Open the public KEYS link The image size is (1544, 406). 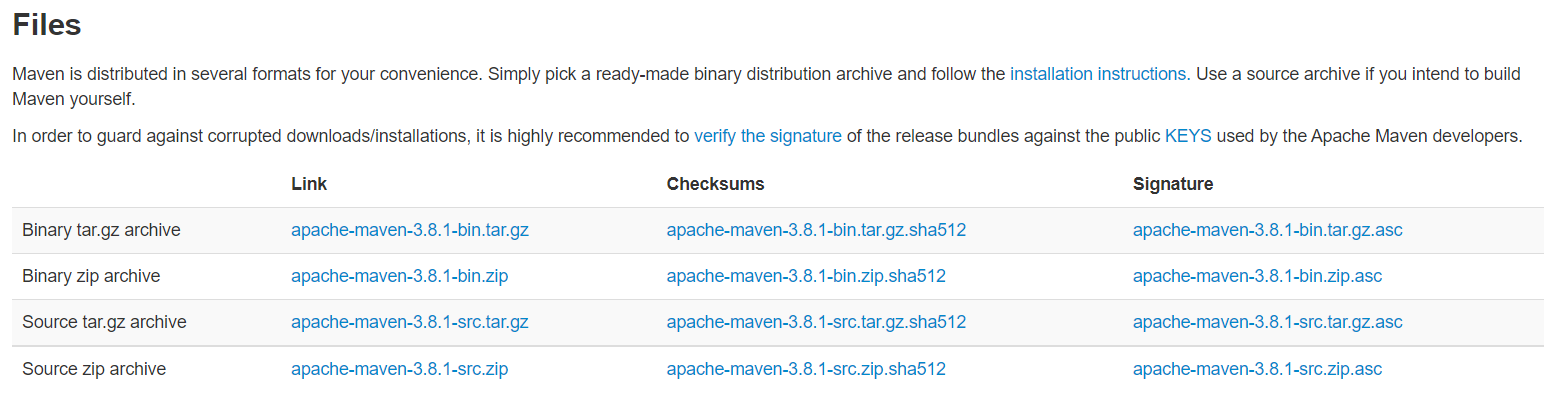(x=1187, y=136)
